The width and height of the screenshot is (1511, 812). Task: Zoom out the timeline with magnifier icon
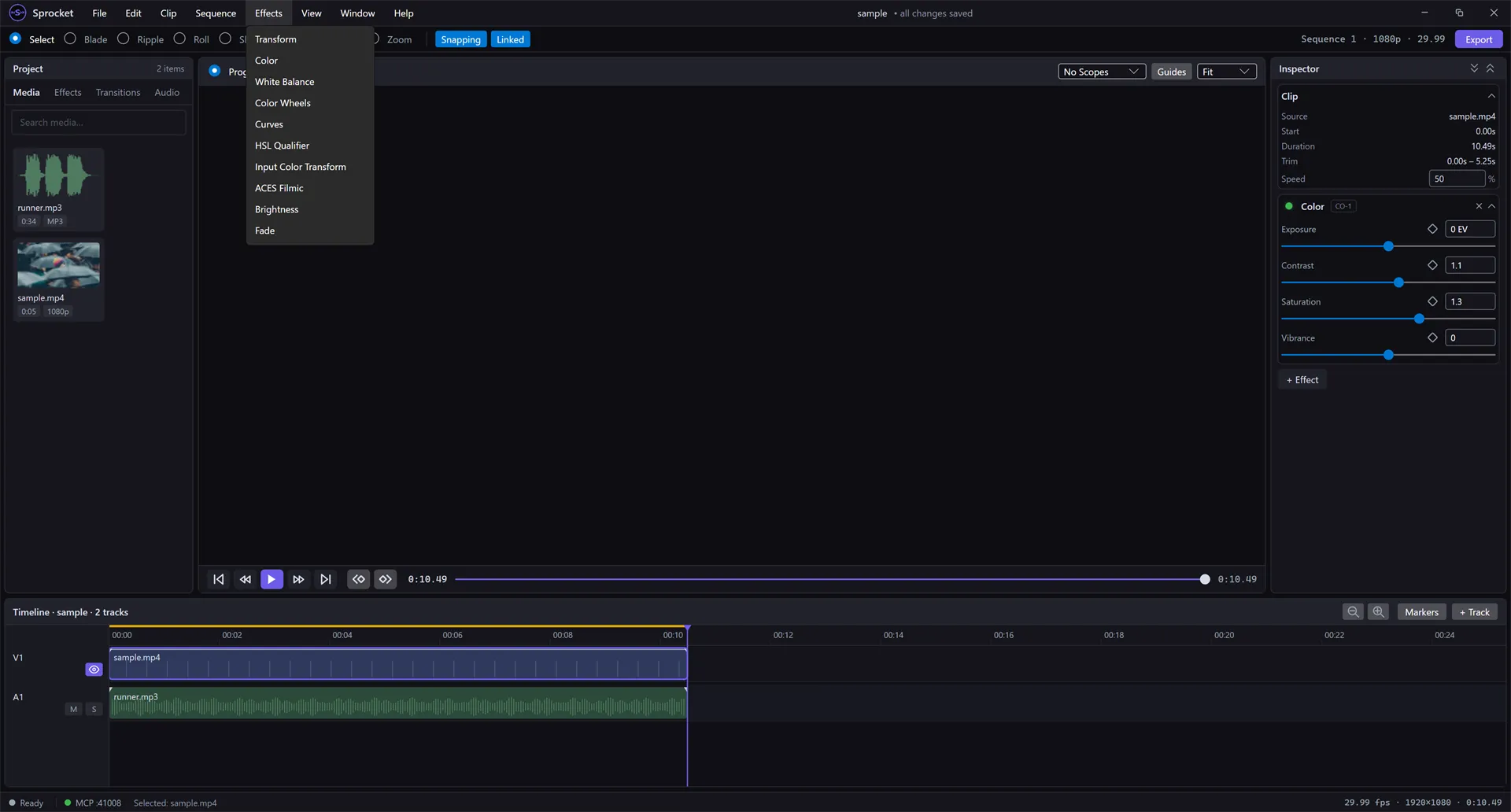[1353, 611]
